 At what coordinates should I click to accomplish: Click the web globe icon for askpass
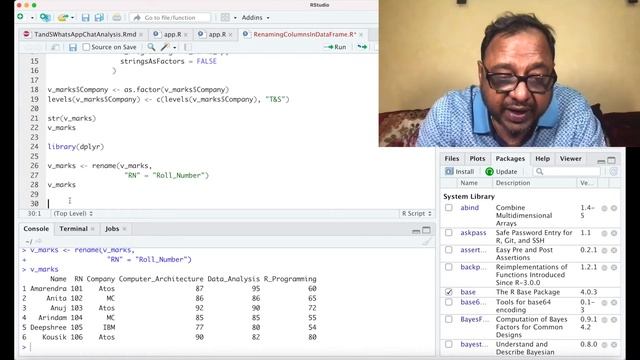tap(604, 233)
